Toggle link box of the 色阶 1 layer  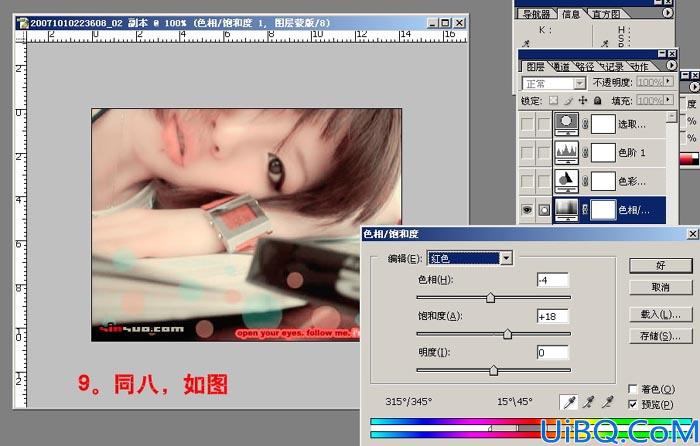pos(544,153)
